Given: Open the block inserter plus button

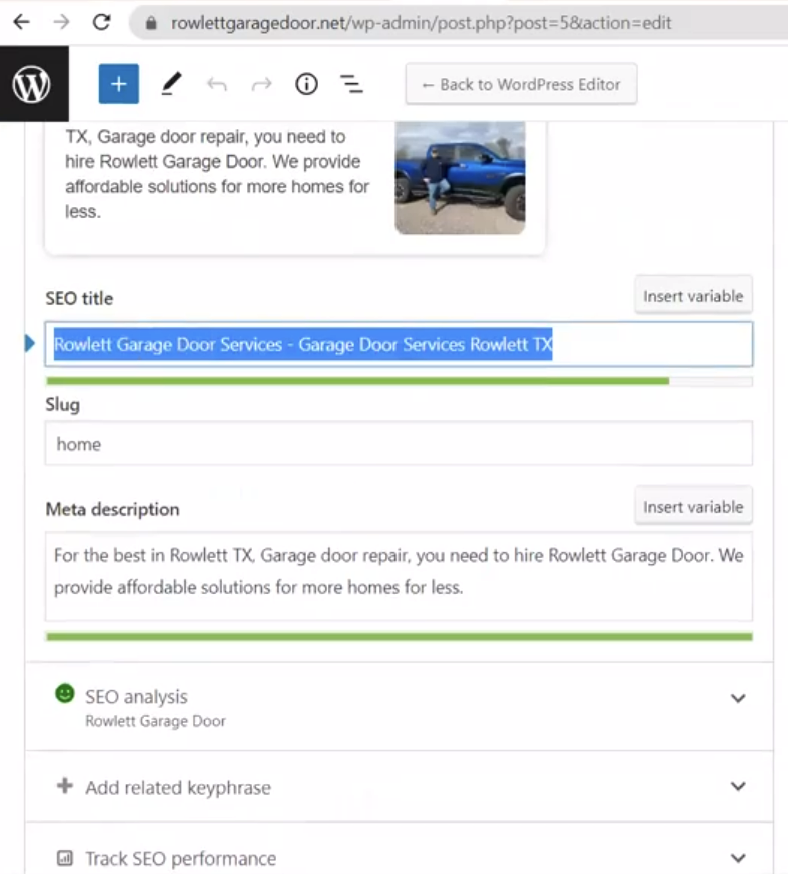Looking at the screenshot, I should point(118,84).
